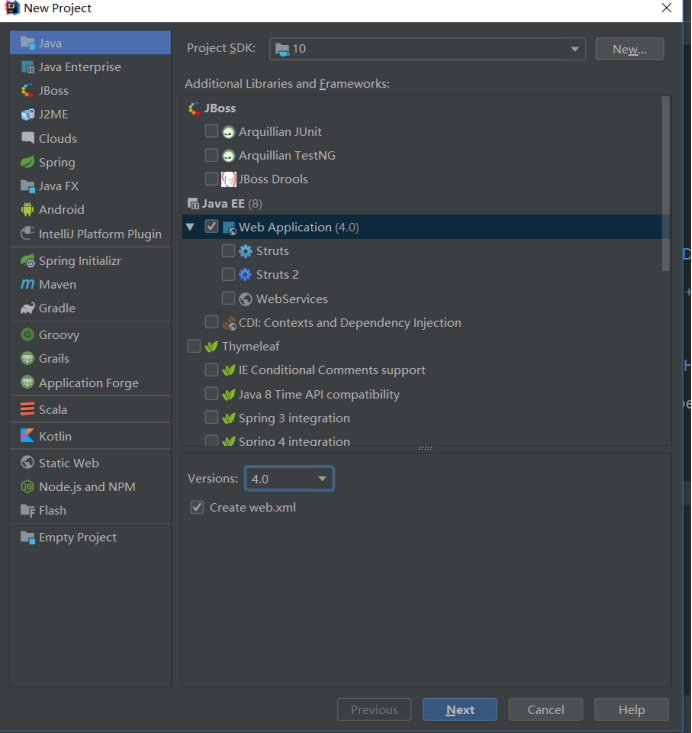692x733 pixels.
Task: Check Java 8 Time API compatibility checkbox
Action: (x=211, y=394)
